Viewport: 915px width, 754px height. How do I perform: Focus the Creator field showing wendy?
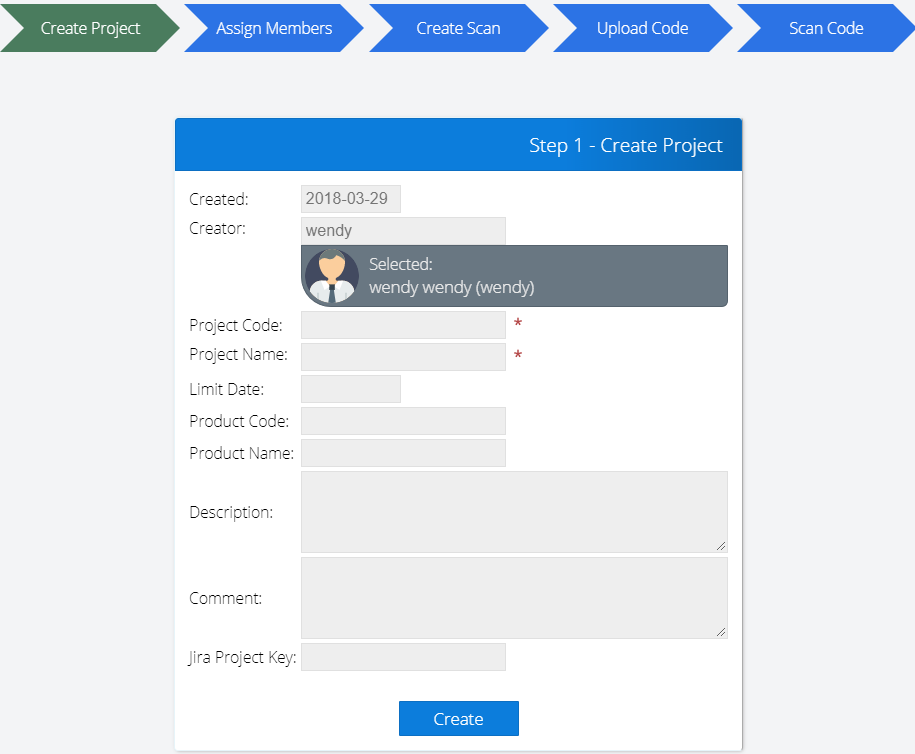point(403,231)
